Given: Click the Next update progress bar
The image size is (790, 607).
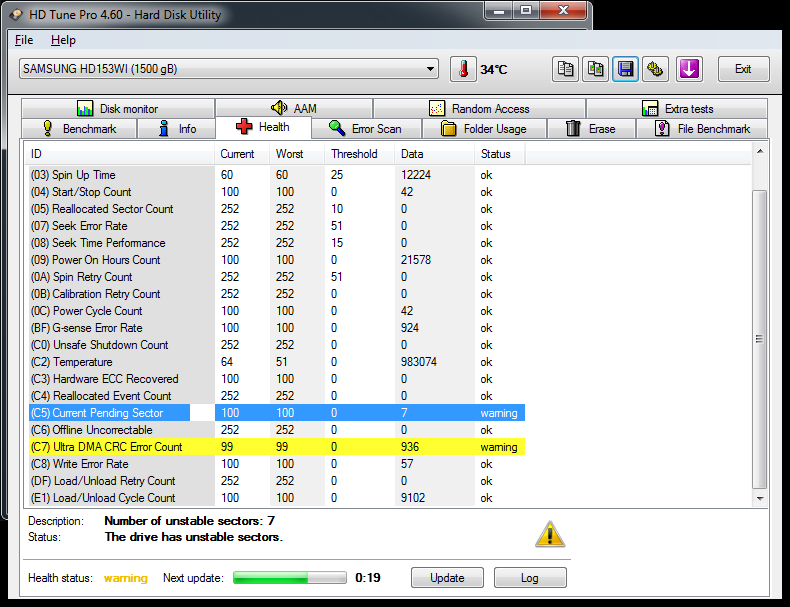Looking at the screenshot, I should point(290,577).
